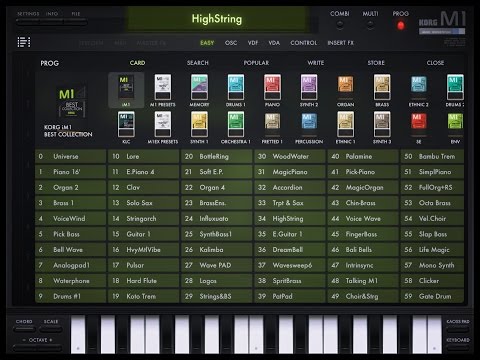This screenshot has width=480, height=360.
Task: Open the STORE section
Action: pyautogui.click(x=376, y=63)
